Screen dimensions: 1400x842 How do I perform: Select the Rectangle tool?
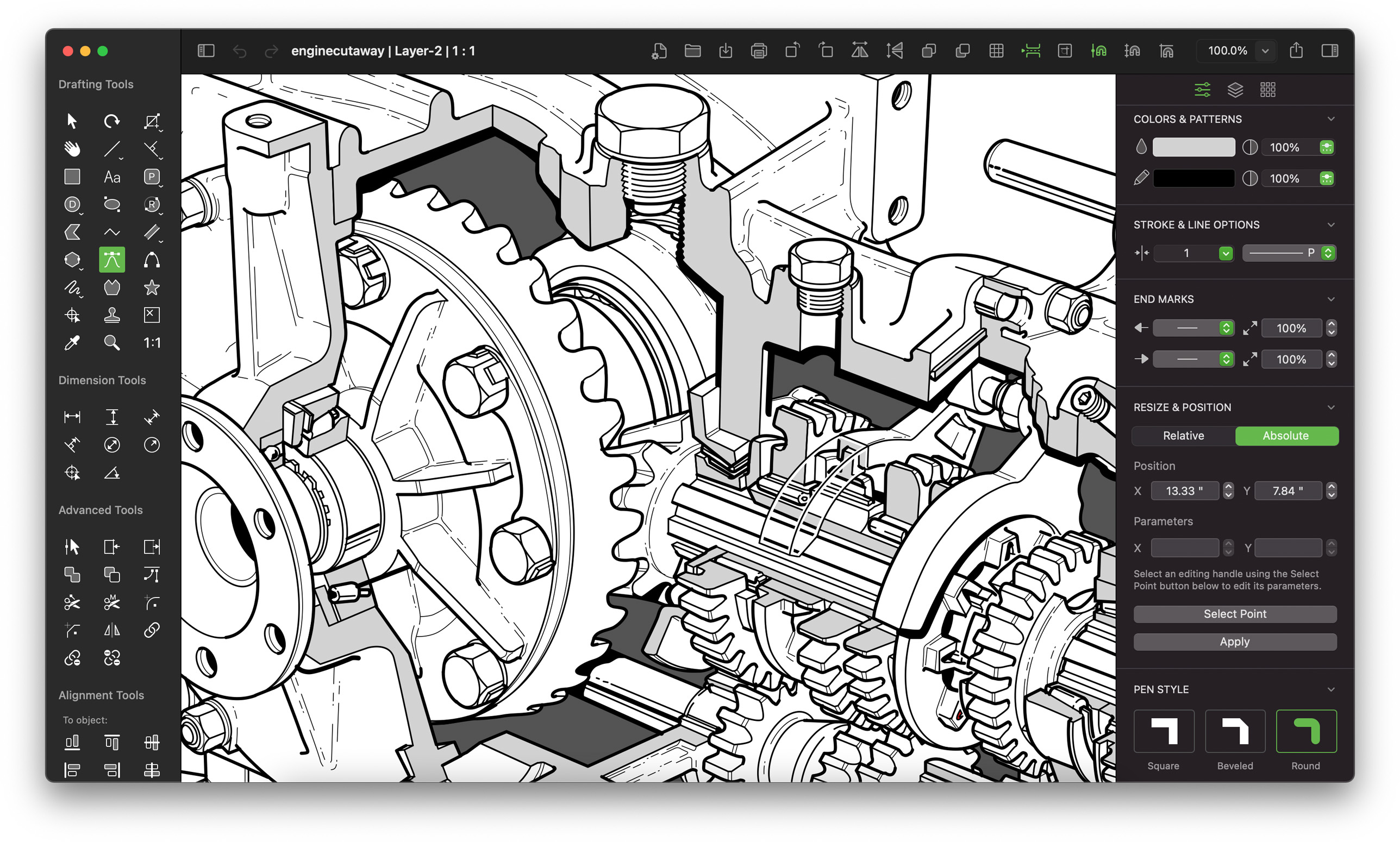pyautogui.click(x=72, y=177)
